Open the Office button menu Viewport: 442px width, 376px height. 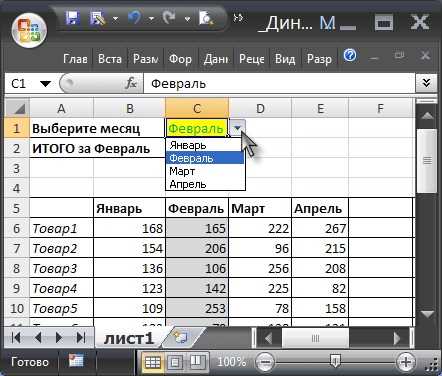[29, 31]
